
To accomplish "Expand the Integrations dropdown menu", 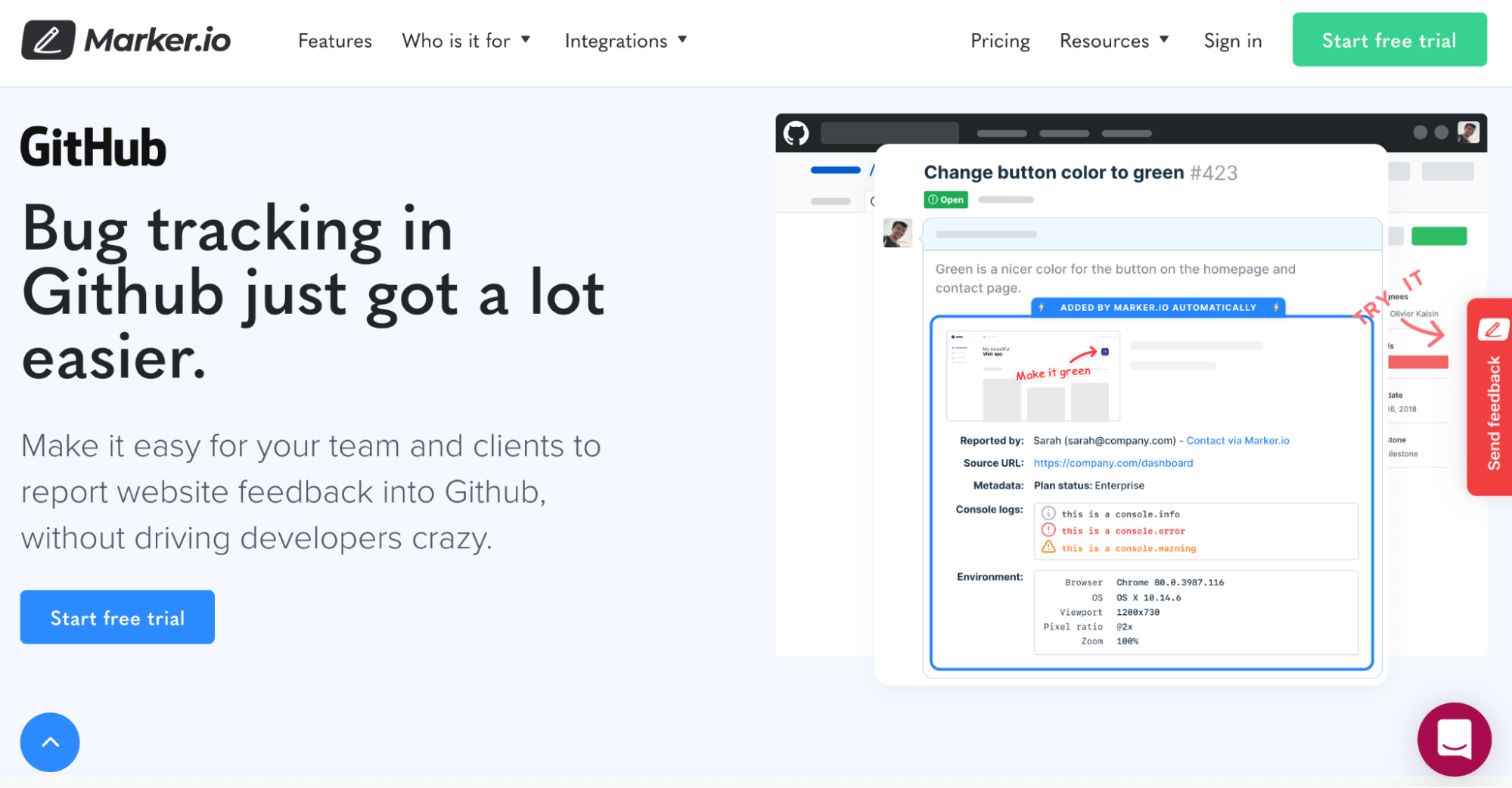I will (626, 41).
